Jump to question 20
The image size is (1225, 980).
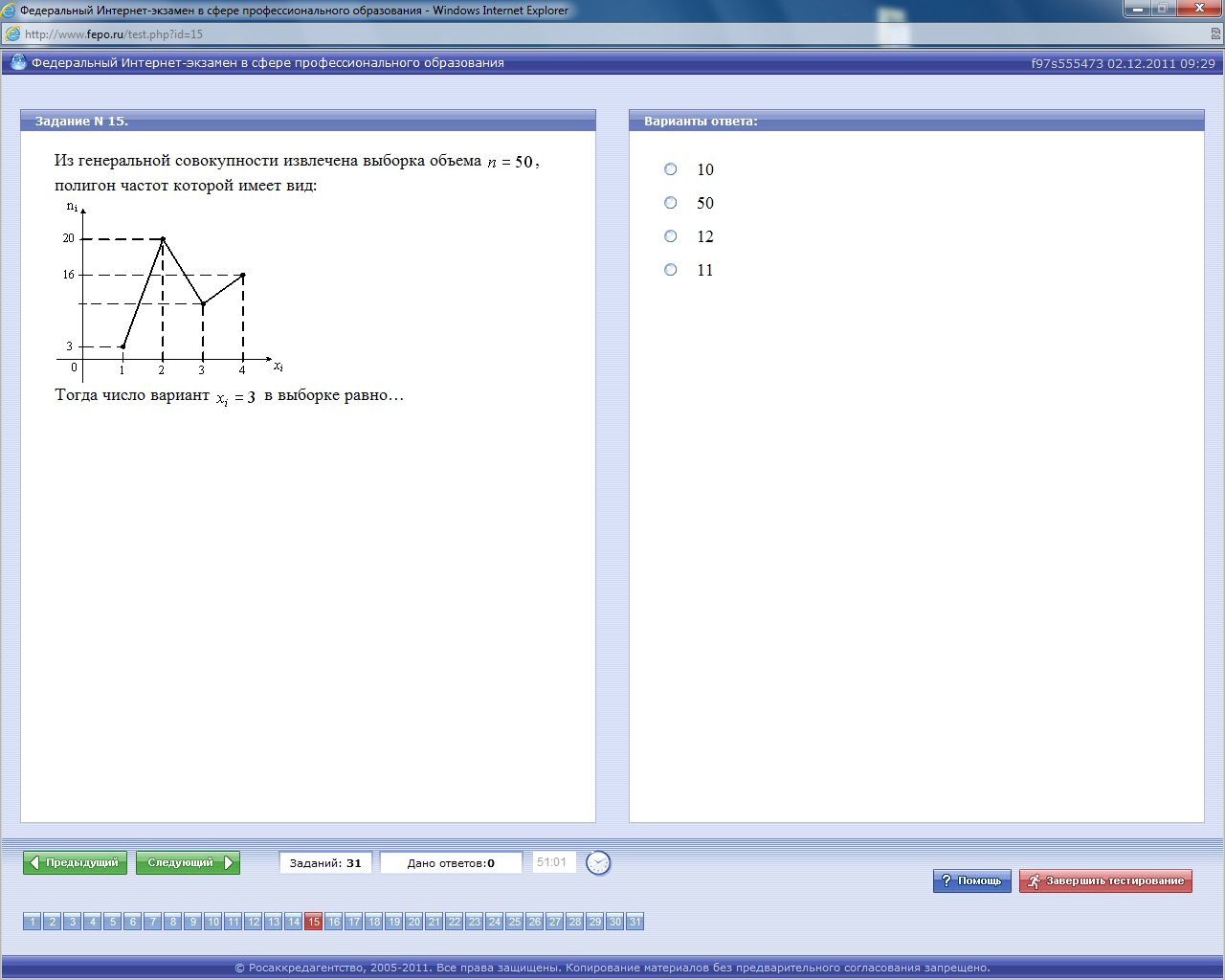[414, 922]
